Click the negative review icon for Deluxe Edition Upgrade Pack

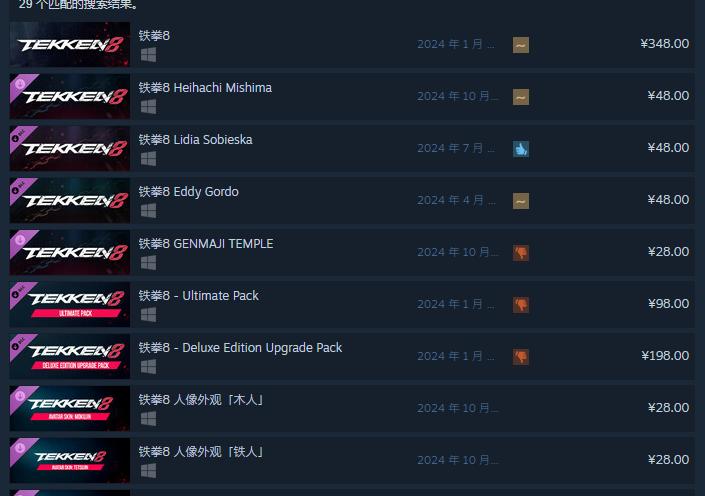pos(521,357)
